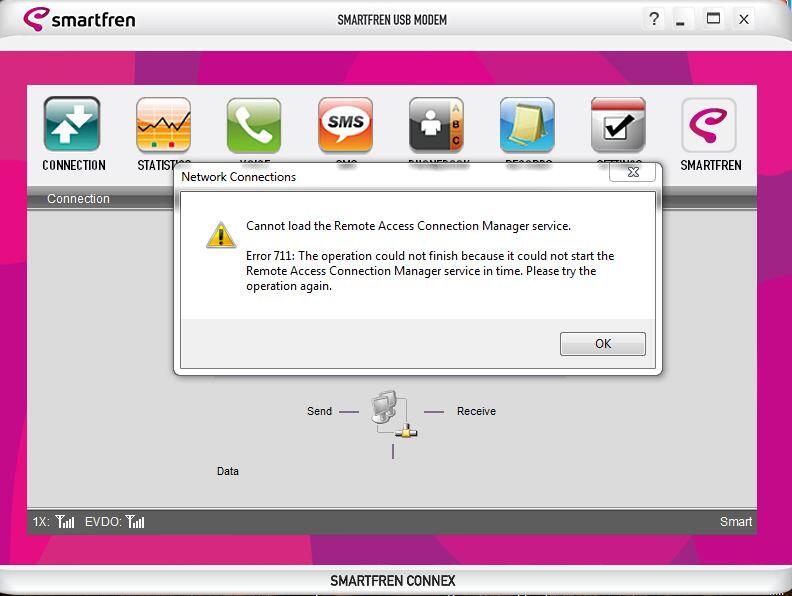Open the Smartfren logo icon
This screenshot has width=792, height=596.
(709, 125)
